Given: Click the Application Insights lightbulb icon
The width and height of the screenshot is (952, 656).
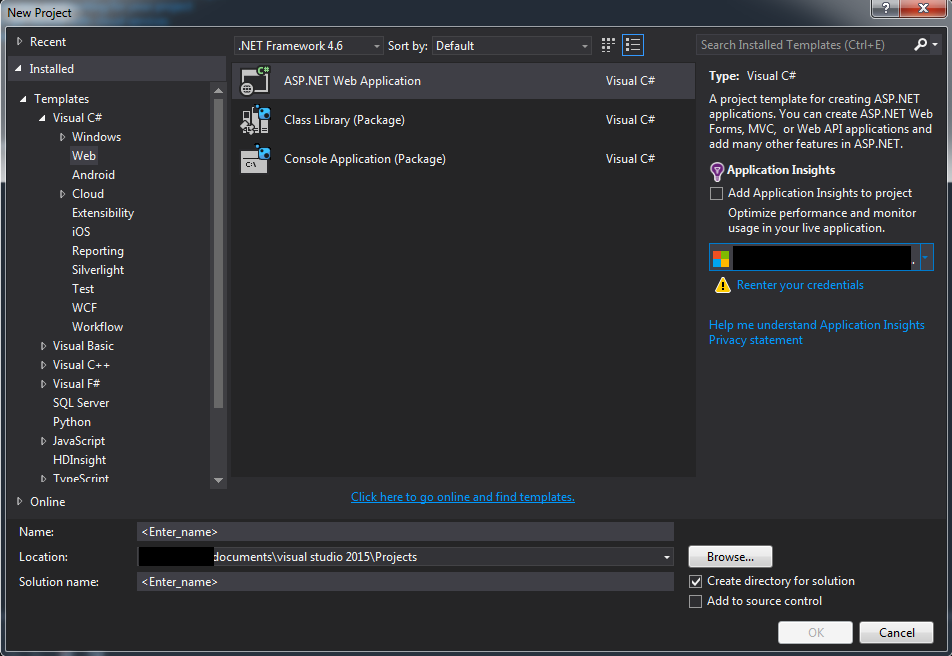Looking at the screenshot, I should tap(716, 171).
